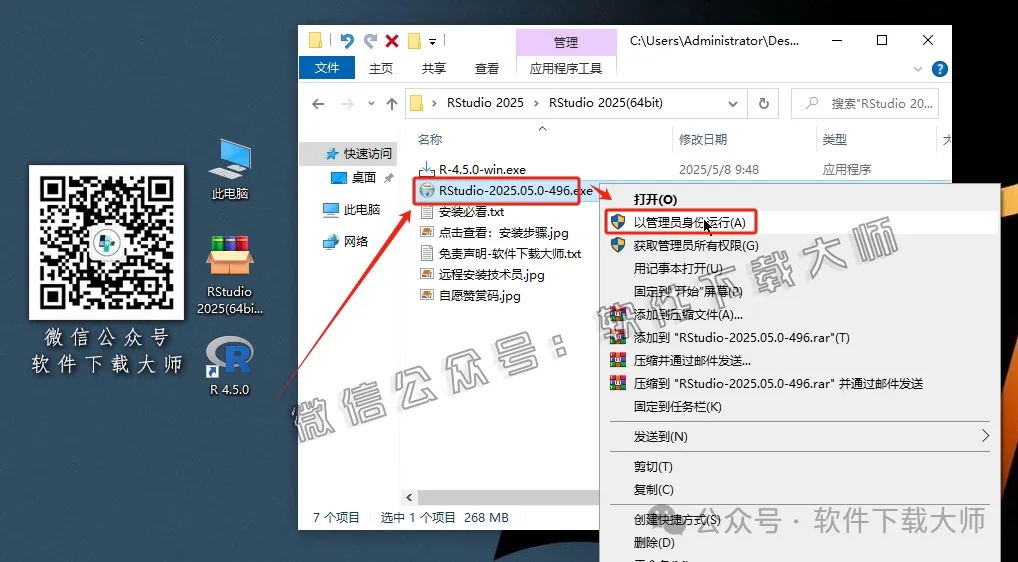The image size is (1018, 562).
Task: Choose 以管理员身份运行(A) in the context menu
Action: pos(689,223)
